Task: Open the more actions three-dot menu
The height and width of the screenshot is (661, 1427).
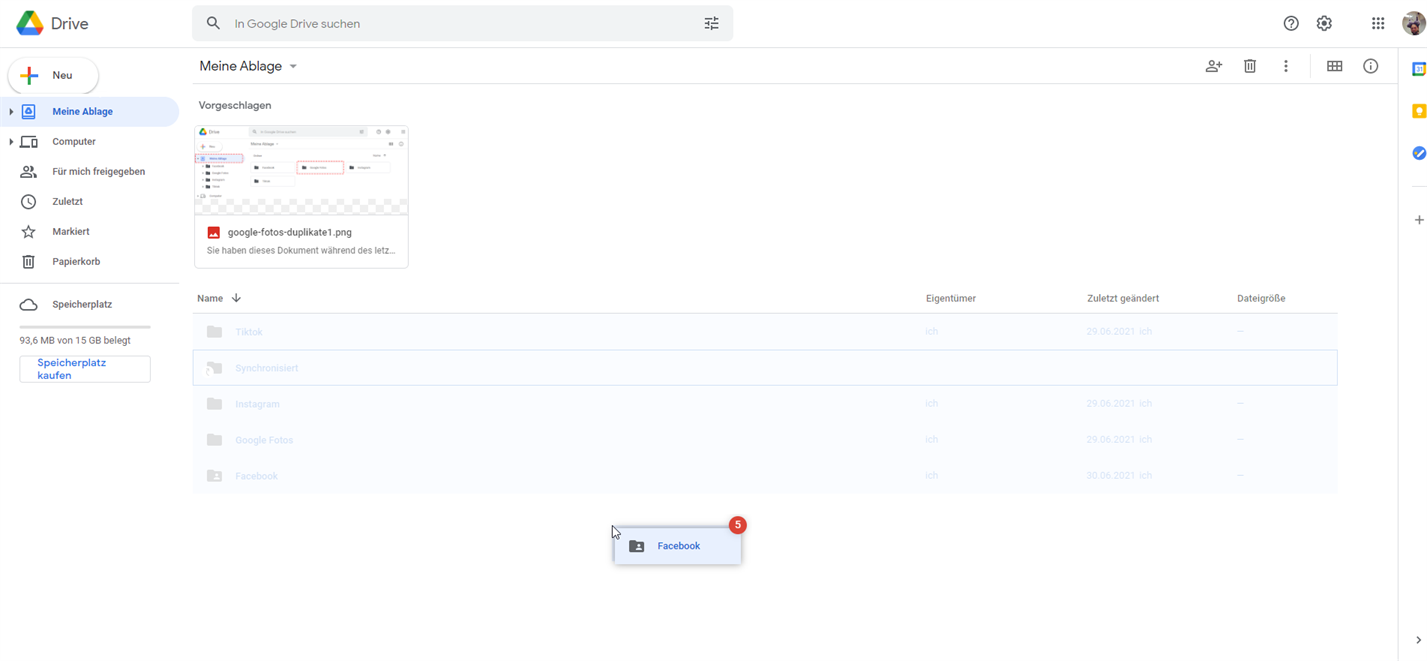Action: pyautogui.click(x=1286, y=66)
